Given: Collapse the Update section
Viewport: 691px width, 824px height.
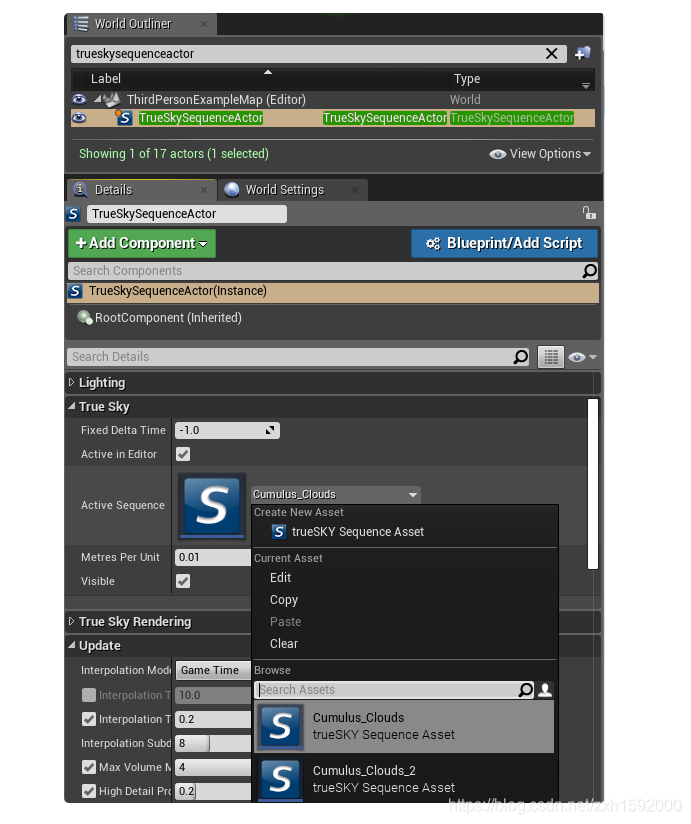Looking at the screenshot, I should pos(71,645).
